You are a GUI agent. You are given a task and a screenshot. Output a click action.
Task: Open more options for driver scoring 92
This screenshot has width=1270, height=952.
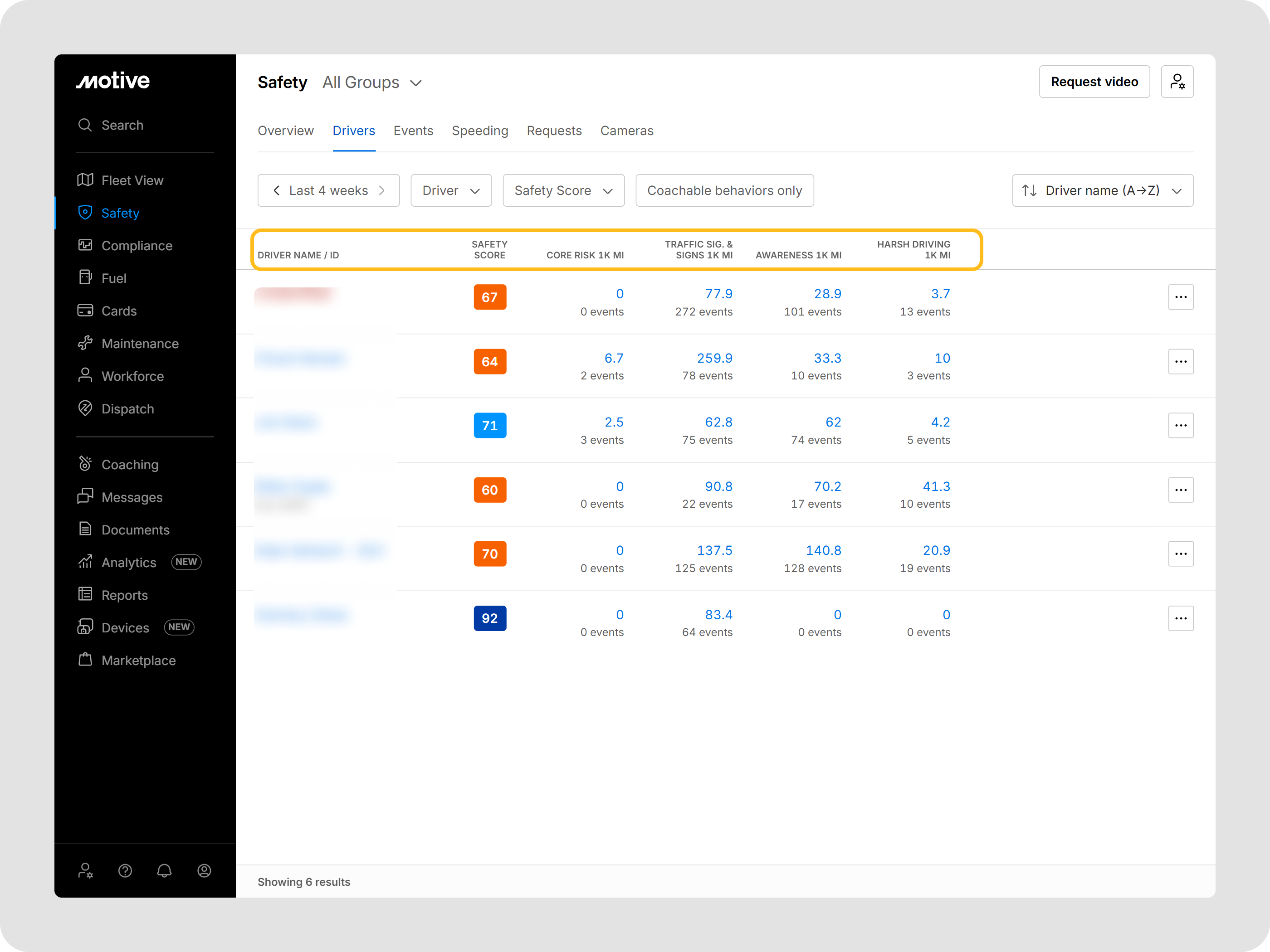[x=1181, y=618]
